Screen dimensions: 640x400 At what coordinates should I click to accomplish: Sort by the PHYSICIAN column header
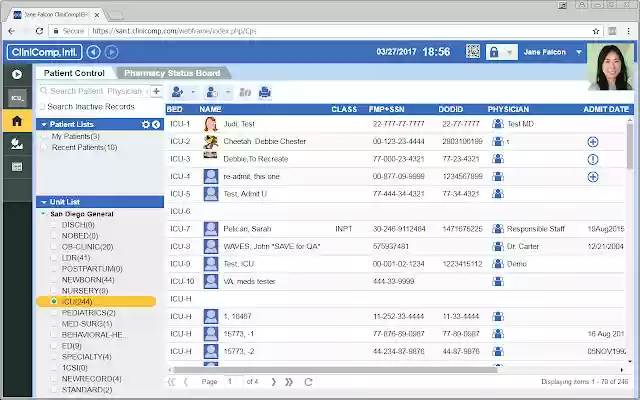tap(508, 109)
